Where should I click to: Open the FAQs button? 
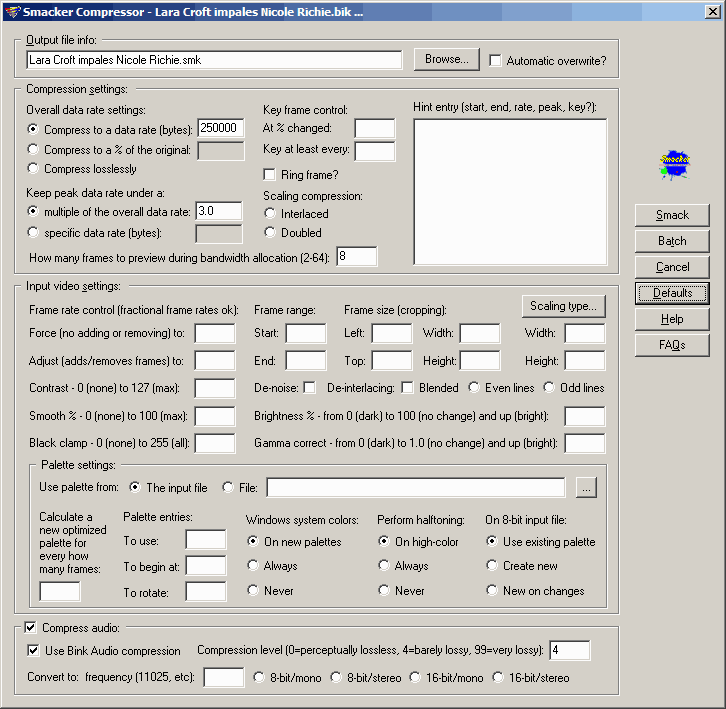[672, 345]
